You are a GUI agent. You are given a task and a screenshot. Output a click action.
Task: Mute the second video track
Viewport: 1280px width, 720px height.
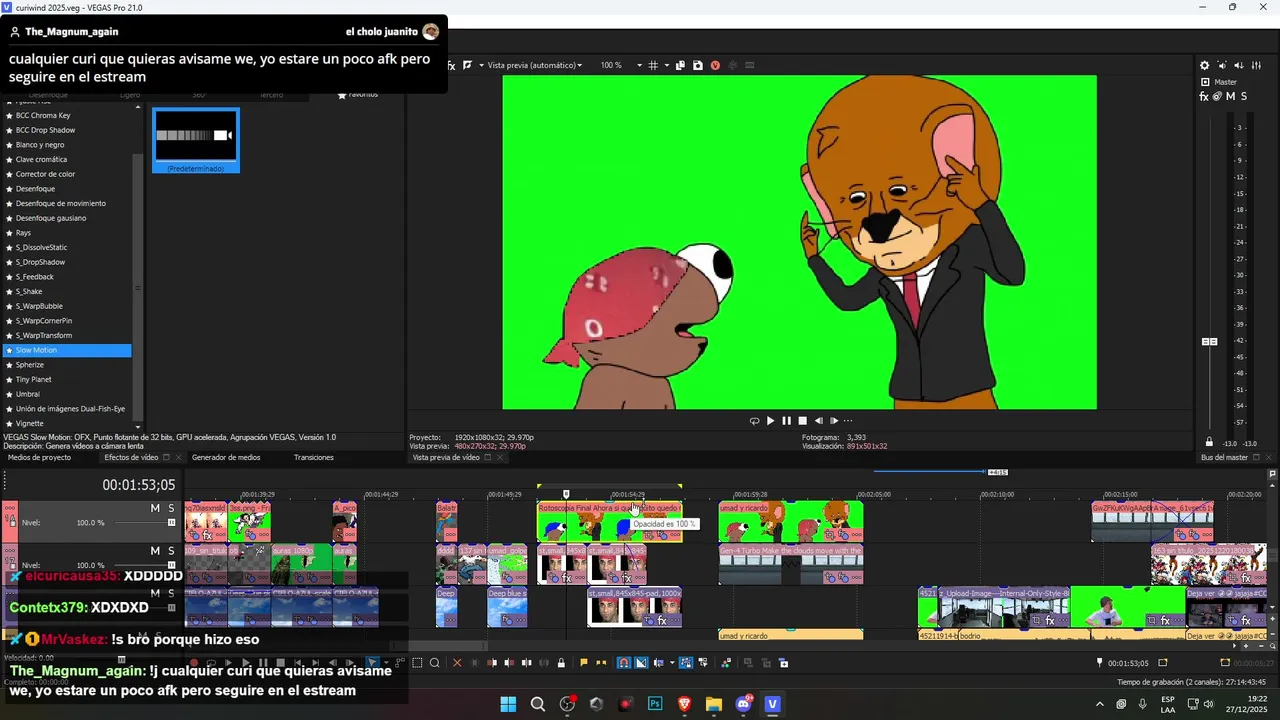(x=155, y=551)
